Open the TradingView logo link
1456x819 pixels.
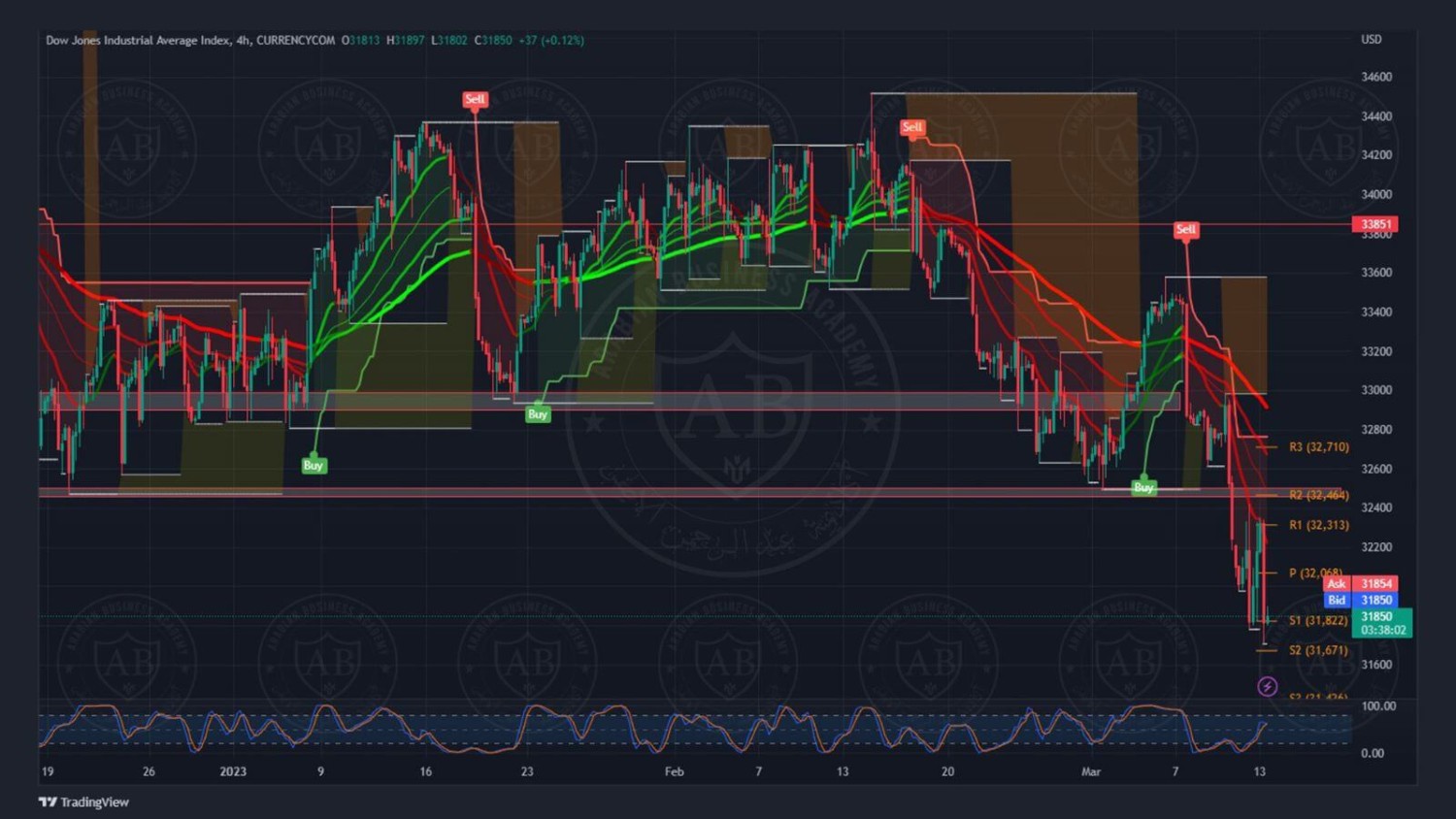(83, 802)
